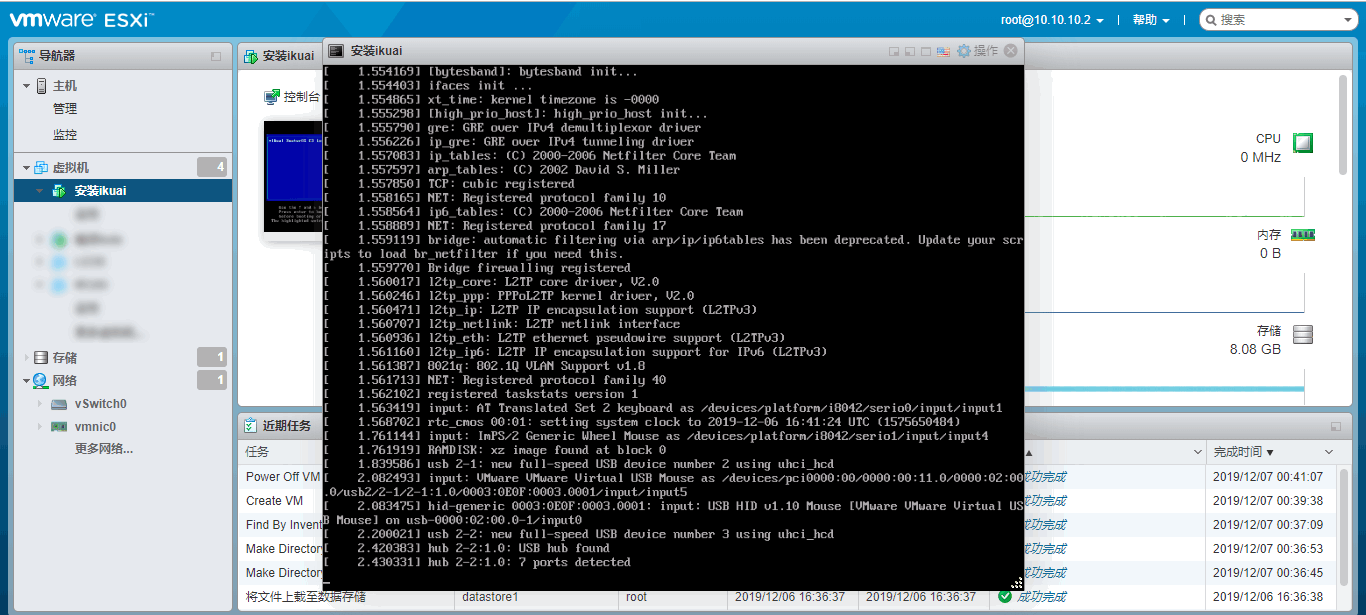Screen dimensions: 1366x615
Task: Open keyboard layout flag icon in console title bar
Action: coord(943,51)
